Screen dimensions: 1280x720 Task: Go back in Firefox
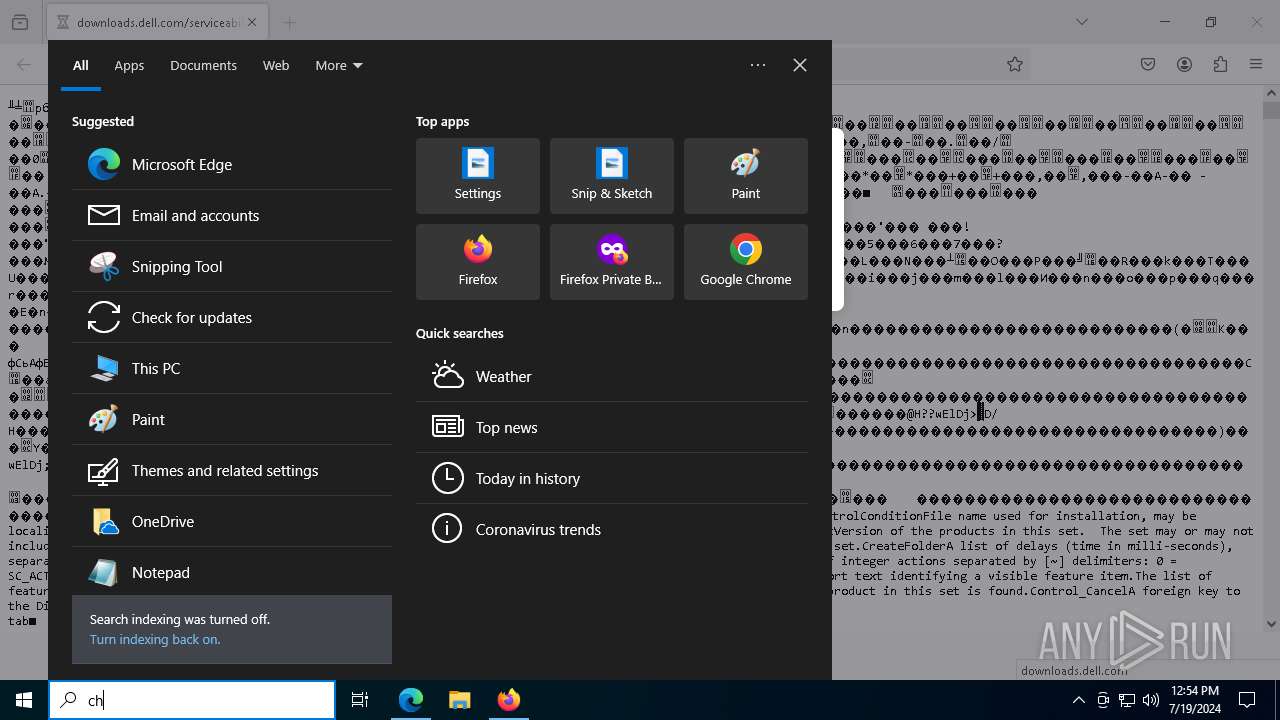pos(24,64)
